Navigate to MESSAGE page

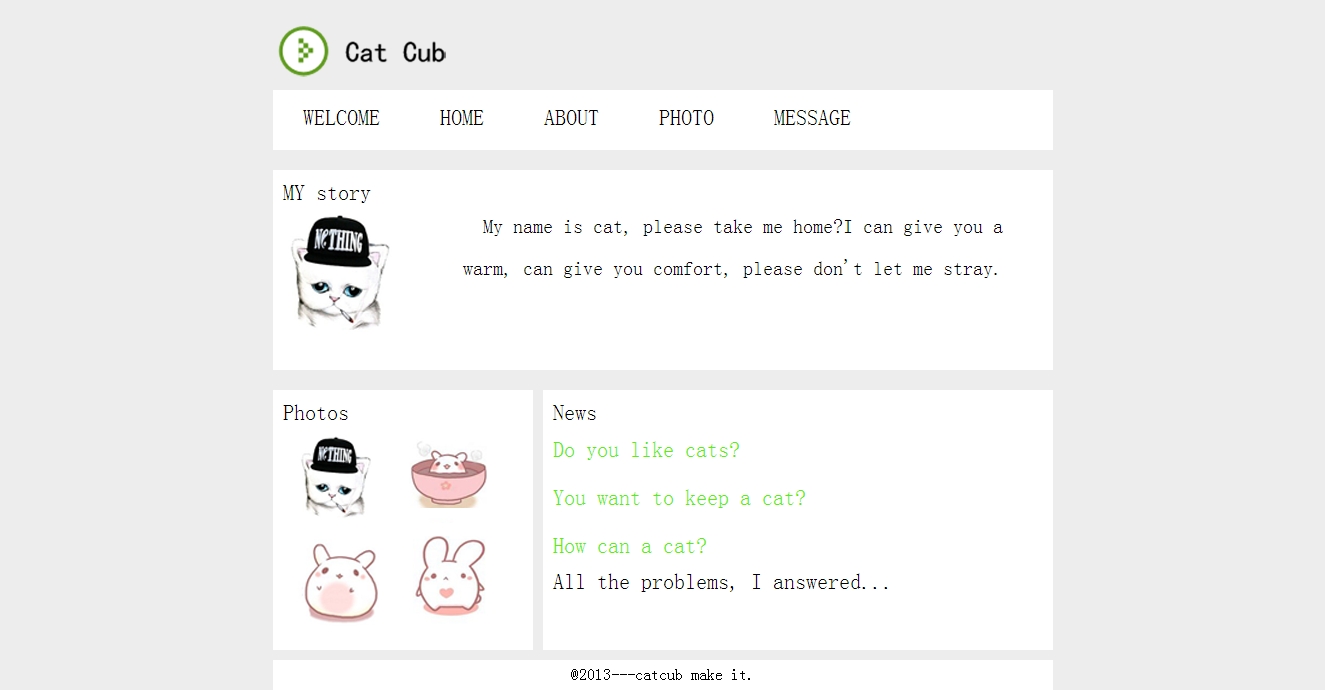[812, 118]
